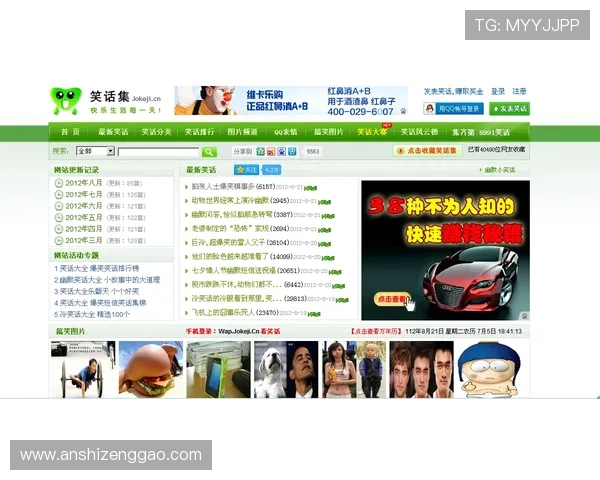The image size is (600, 480).
Task: Click the star 关注 follow button
Action: coord(246,170)
